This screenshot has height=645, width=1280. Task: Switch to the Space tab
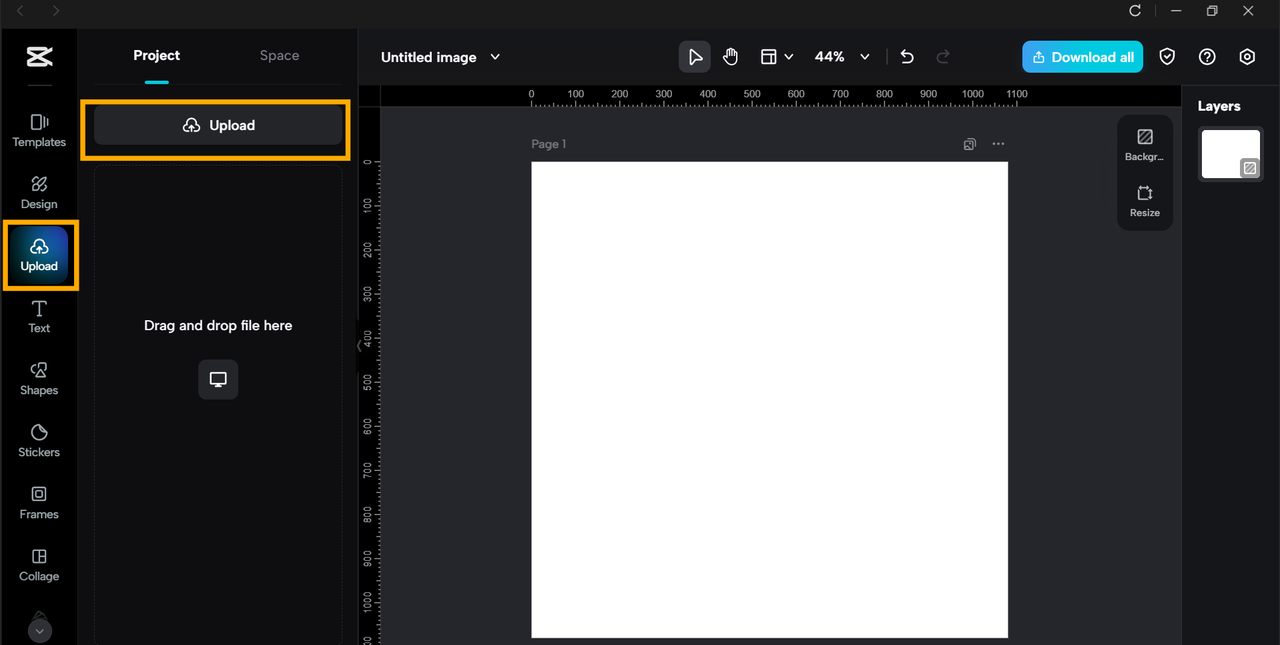pos(279,56)
